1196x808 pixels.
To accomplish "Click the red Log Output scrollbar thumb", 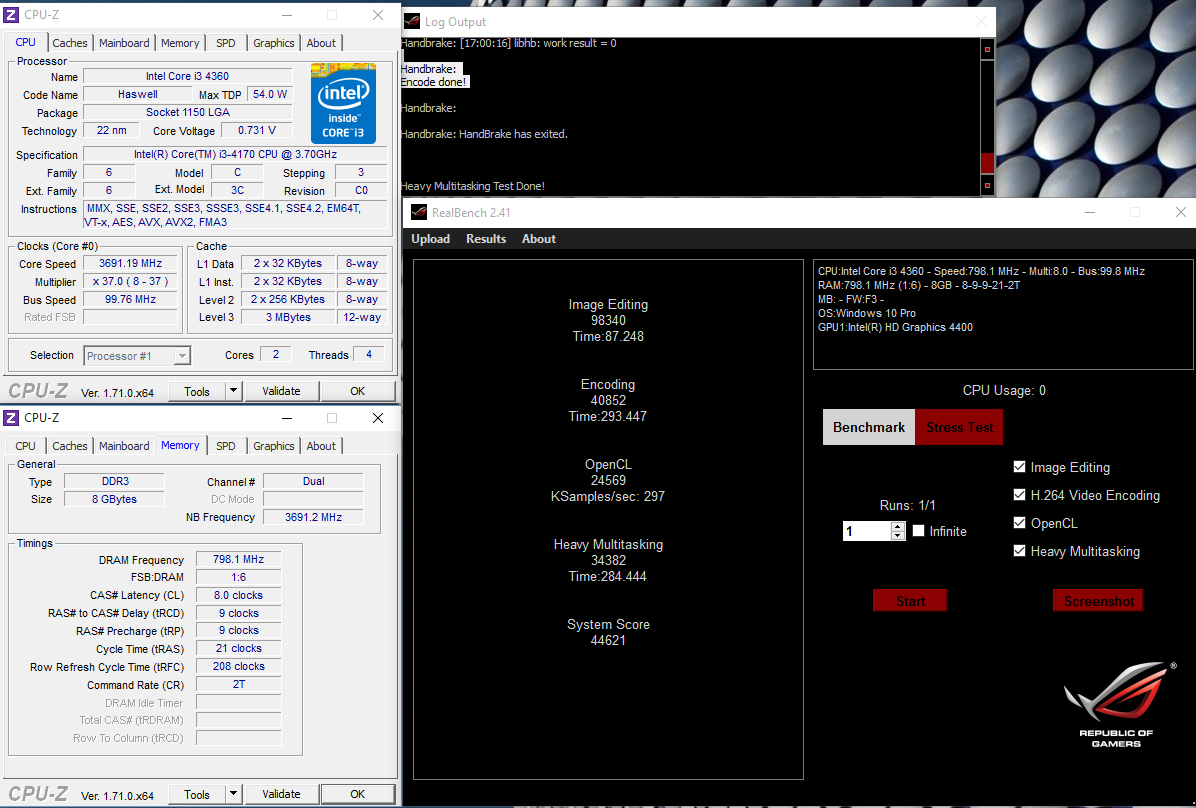I will point(987,163).
